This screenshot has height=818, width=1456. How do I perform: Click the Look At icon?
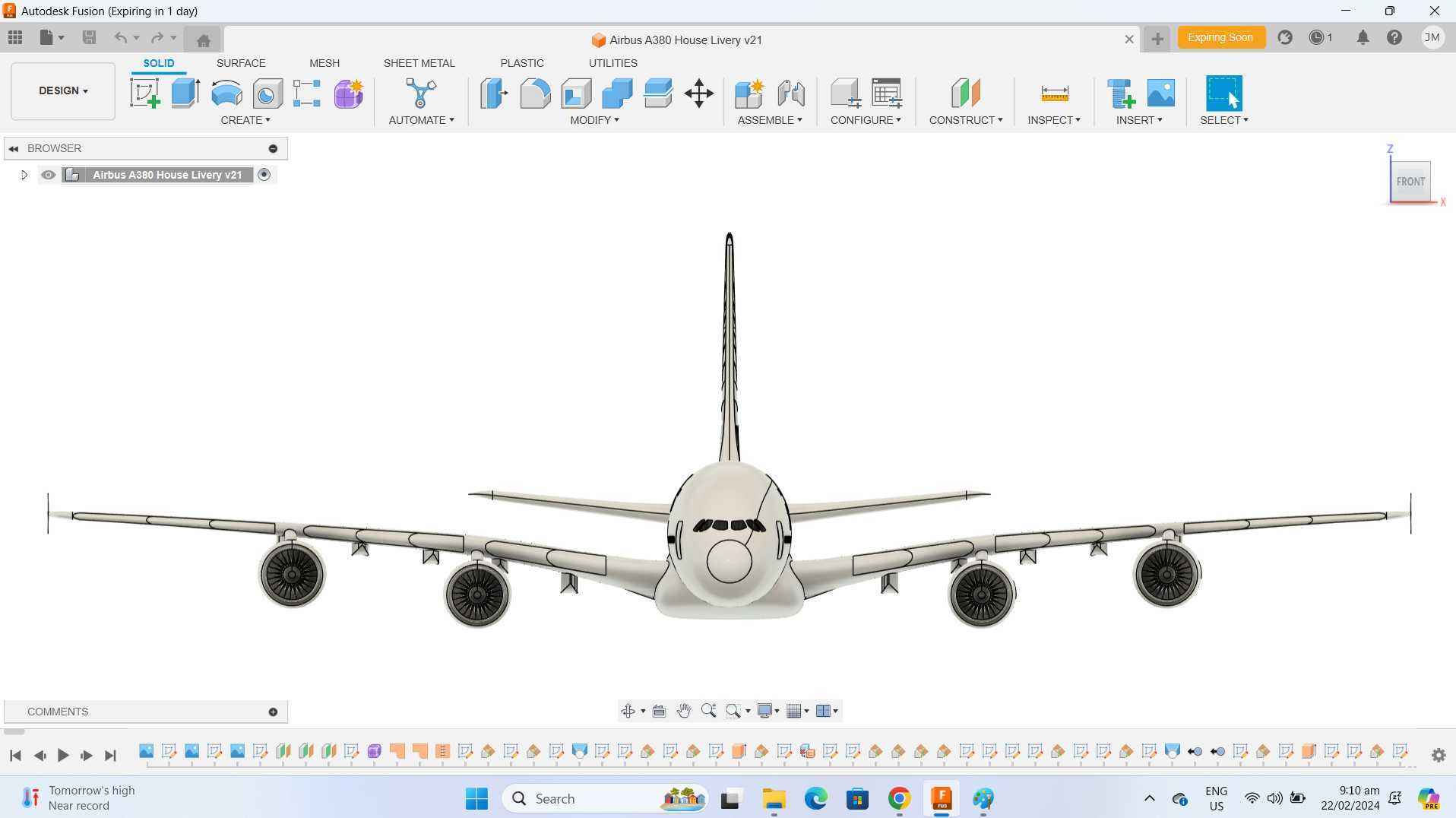(x=659, y=711)
